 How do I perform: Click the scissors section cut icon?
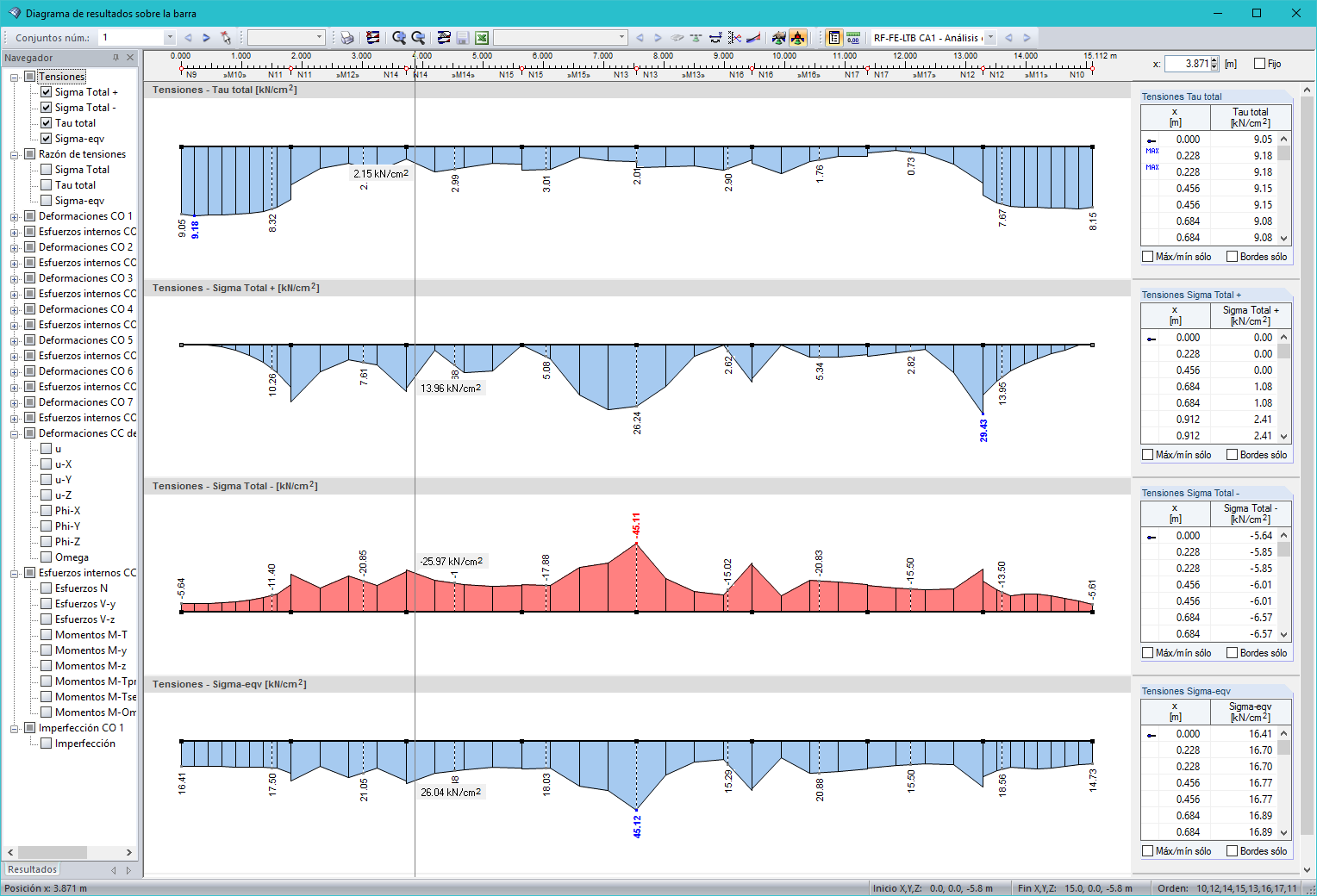coord(734,38)
